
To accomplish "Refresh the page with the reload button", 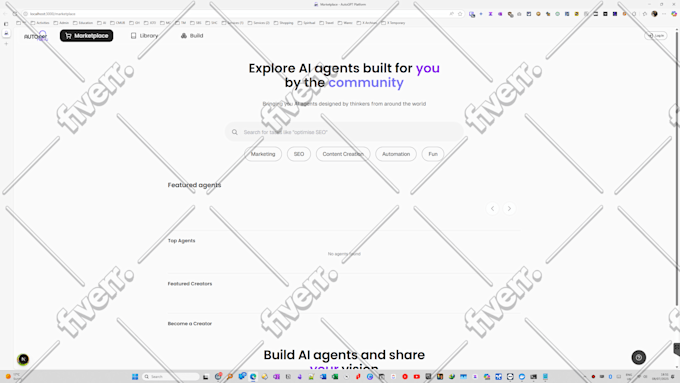I will [x=14, y=14].
